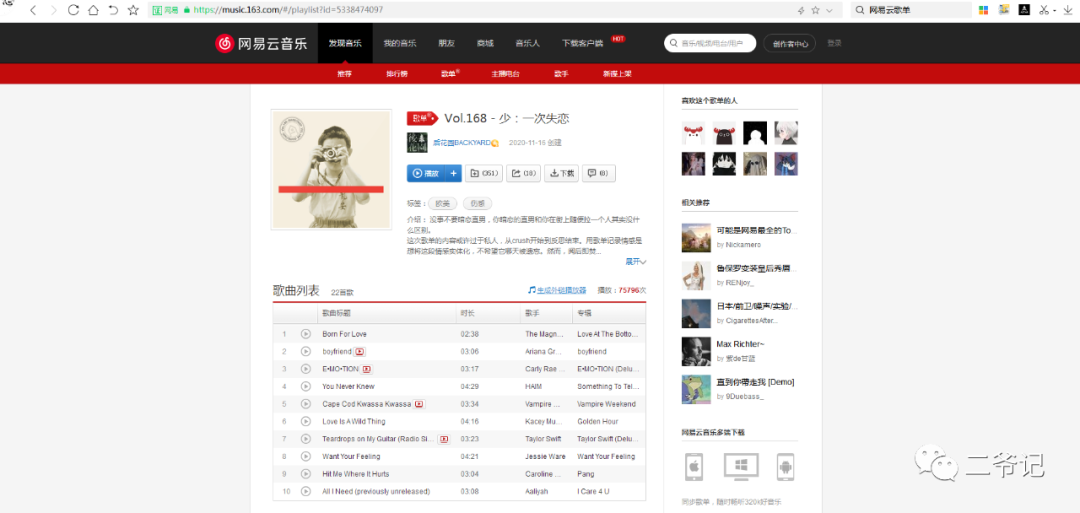Add playlist to queue with plus button
Viewport: 1080px width, 513px height.
(x=453, y=174)
